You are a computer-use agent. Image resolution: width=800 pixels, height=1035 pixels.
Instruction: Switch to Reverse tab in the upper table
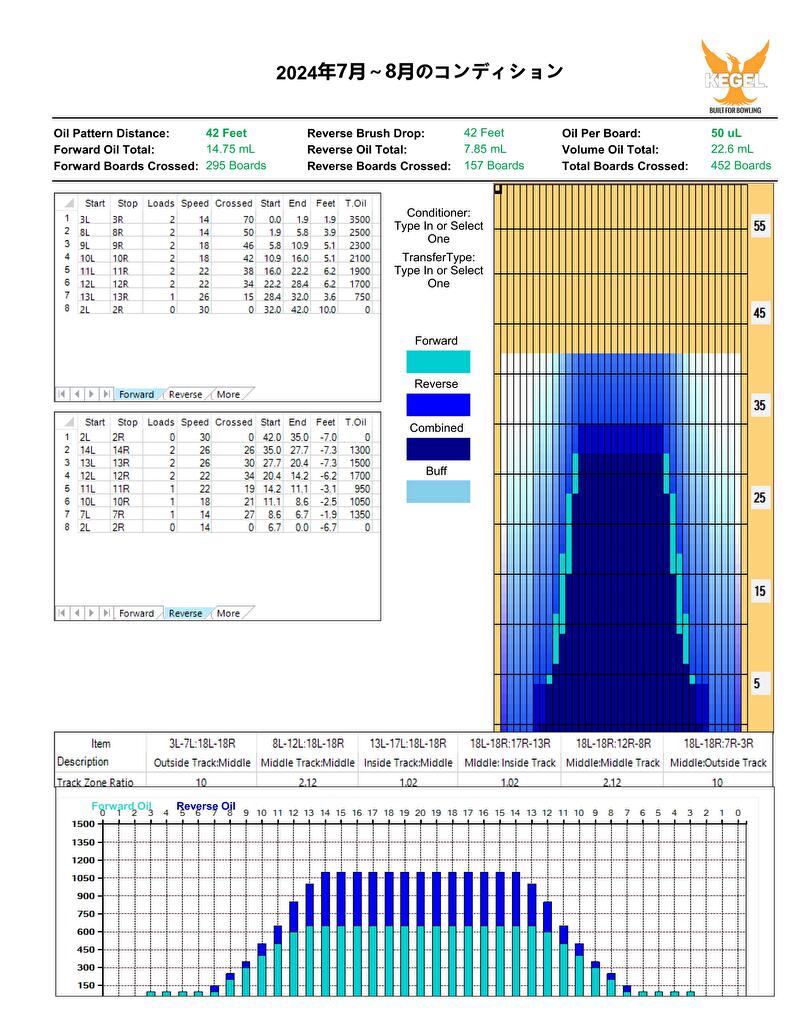(x=185, y=394)
